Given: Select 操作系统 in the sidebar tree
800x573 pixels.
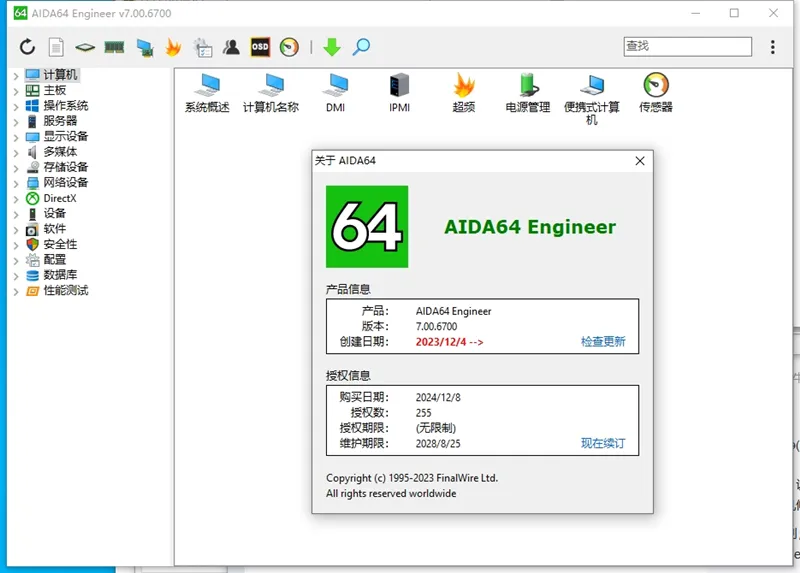Looking at the screenshot, I should click(66, 106).
